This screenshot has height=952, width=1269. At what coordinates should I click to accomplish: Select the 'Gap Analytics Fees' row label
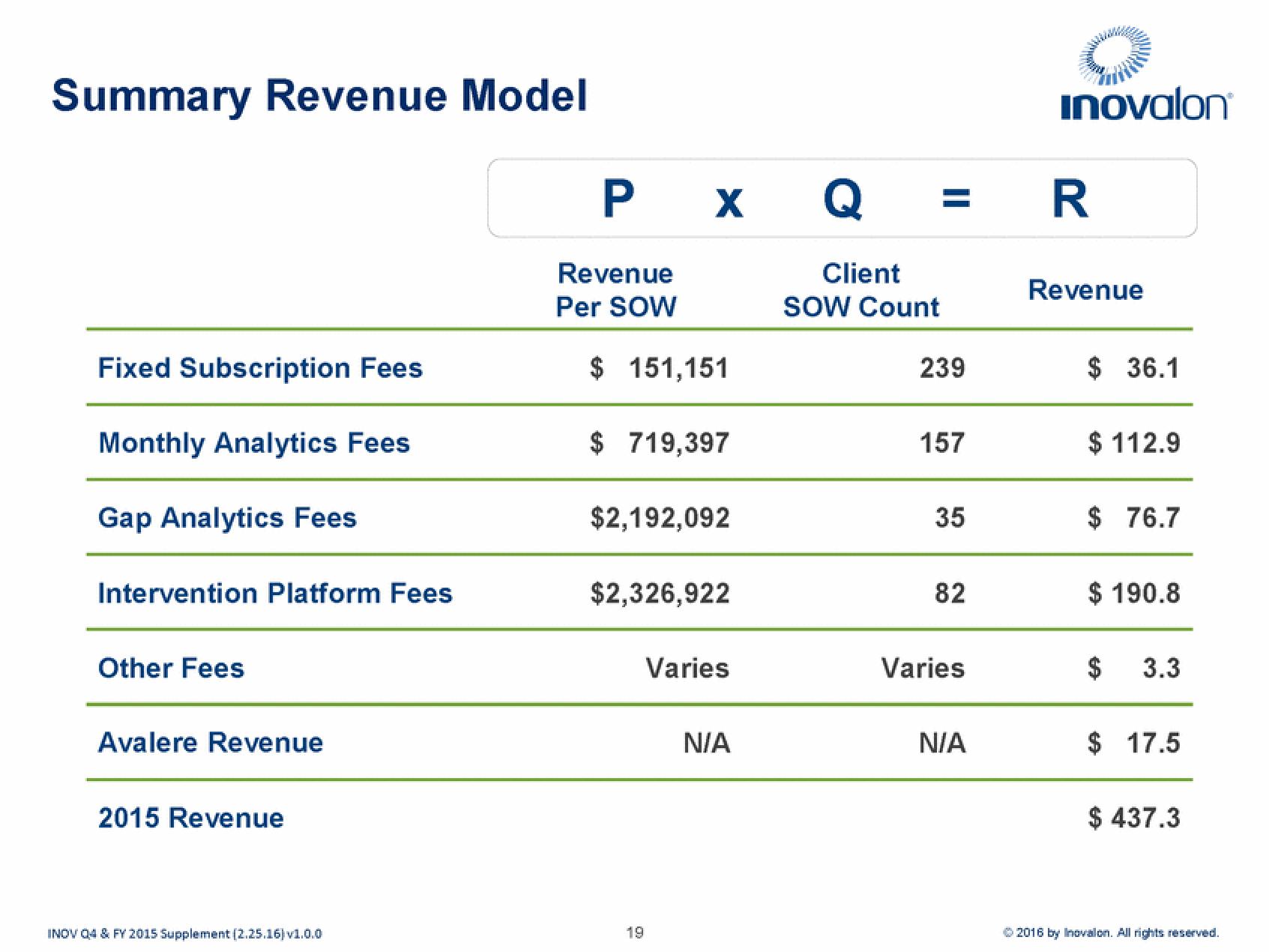[x=227, y=518]
